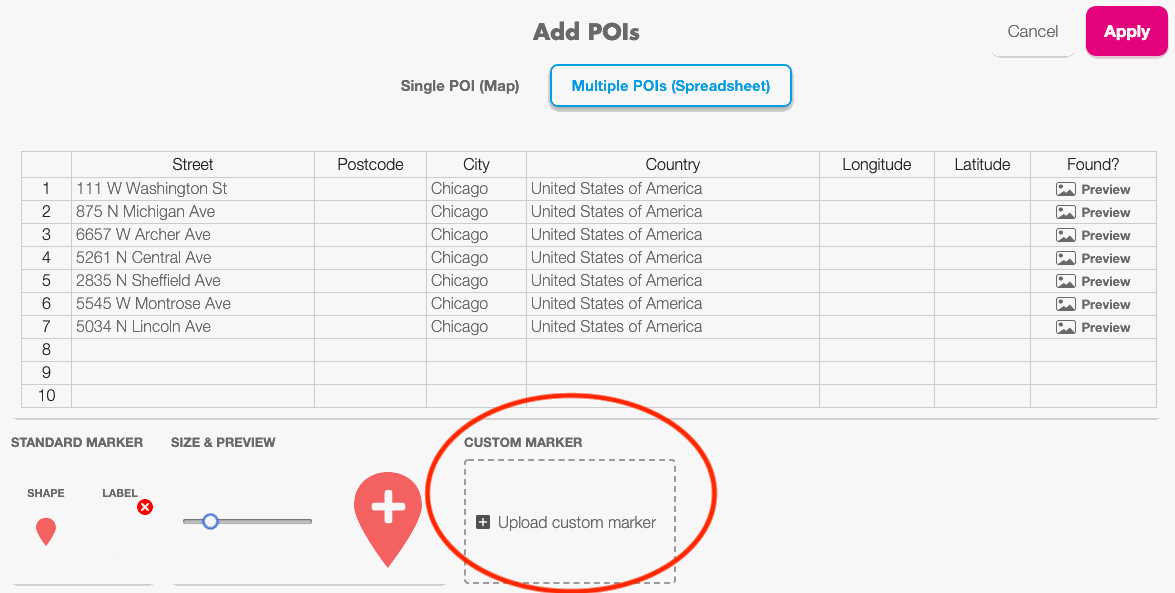Image resolution: width=1175 pixels, height=593 pixels.
Task: Adjust the marker size slider
Action: pyautogui.click(x=210, y=521)
